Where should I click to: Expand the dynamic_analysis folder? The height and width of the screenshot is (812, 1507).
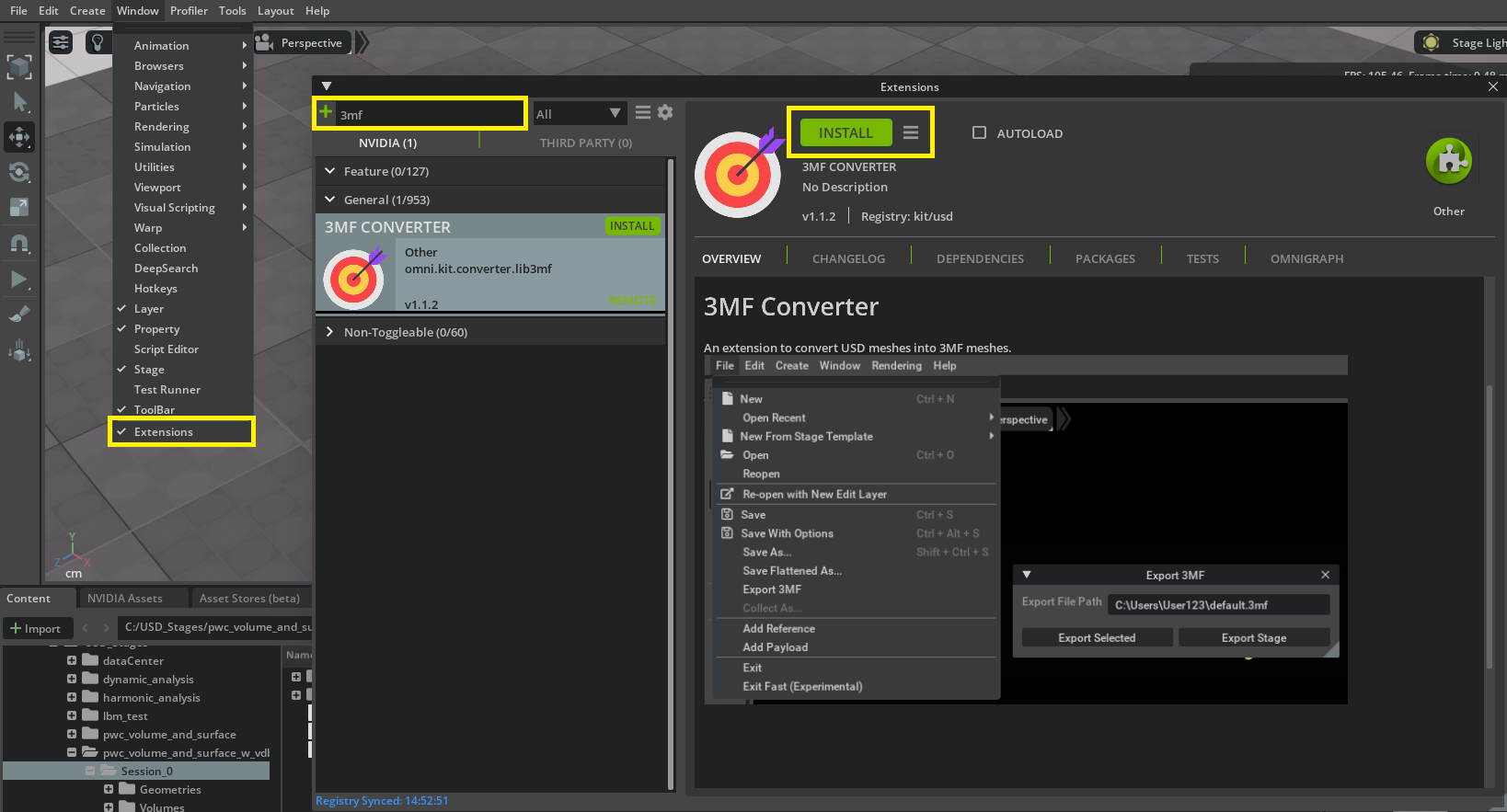click(x=72, y=679)
